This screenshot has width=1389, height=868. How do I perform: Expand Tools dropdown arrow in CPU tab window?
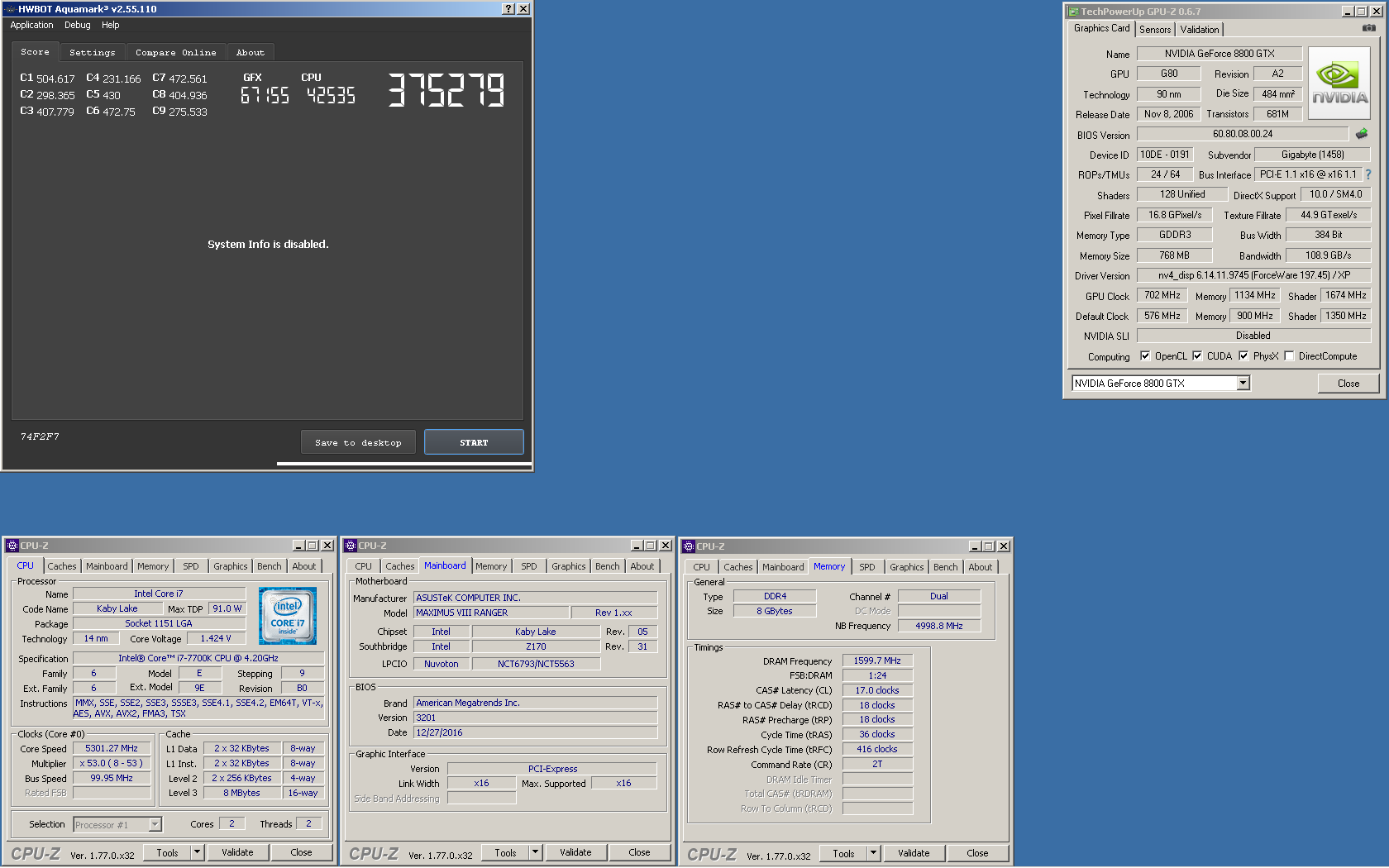[197, 852]
